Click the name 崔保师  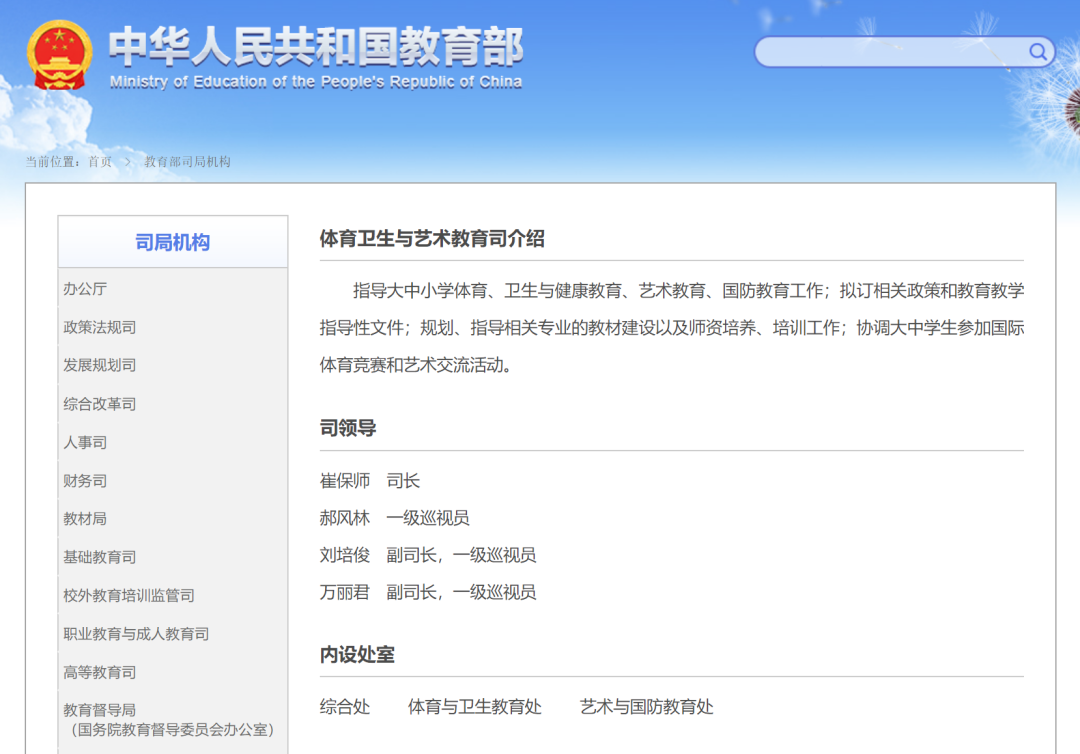click(x=345, y=481)
